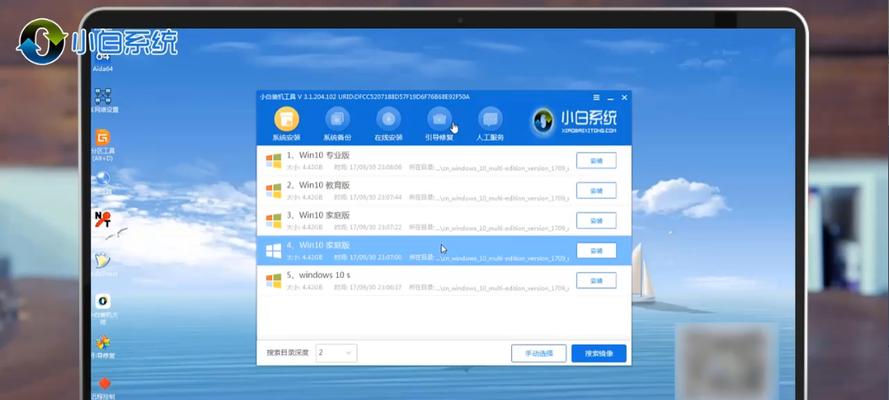This screenshot has height=400, width=889.
Task: Open the 系统安装 tab
Action: click(x=286, y=124)
